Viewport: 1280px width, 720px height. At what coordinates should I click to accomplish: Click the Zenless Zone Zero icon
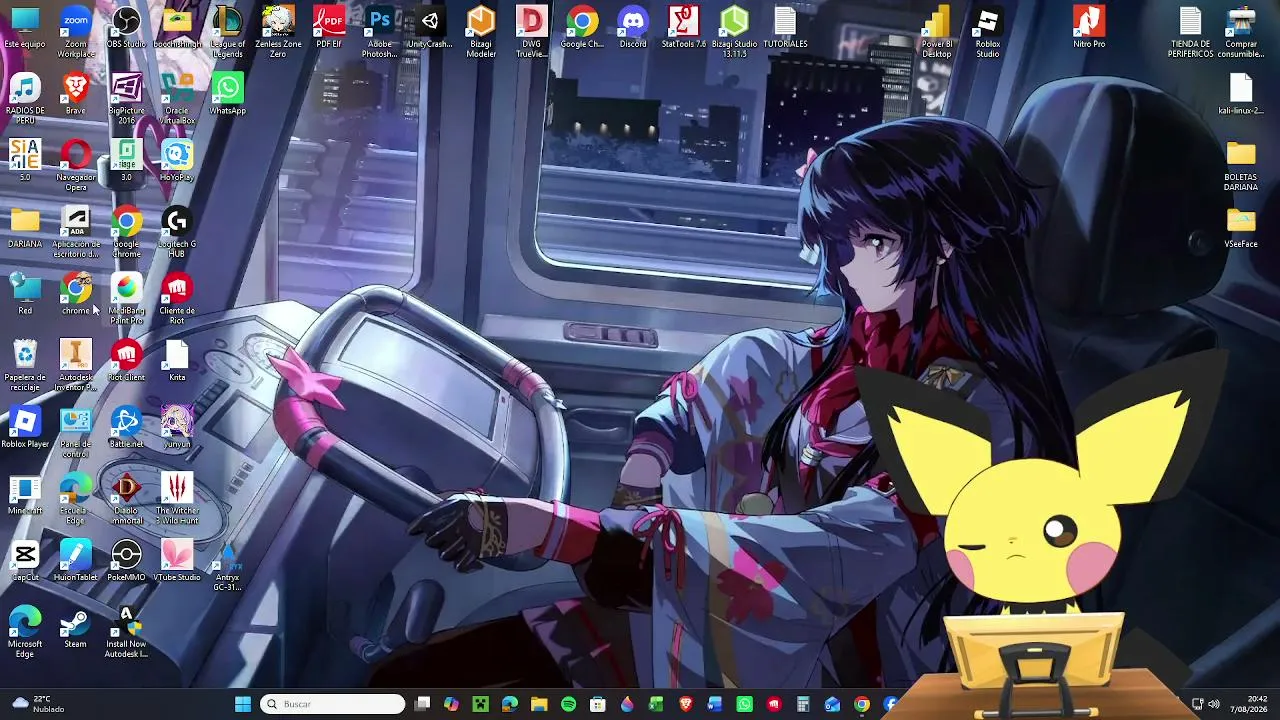[x=278, y=32]
